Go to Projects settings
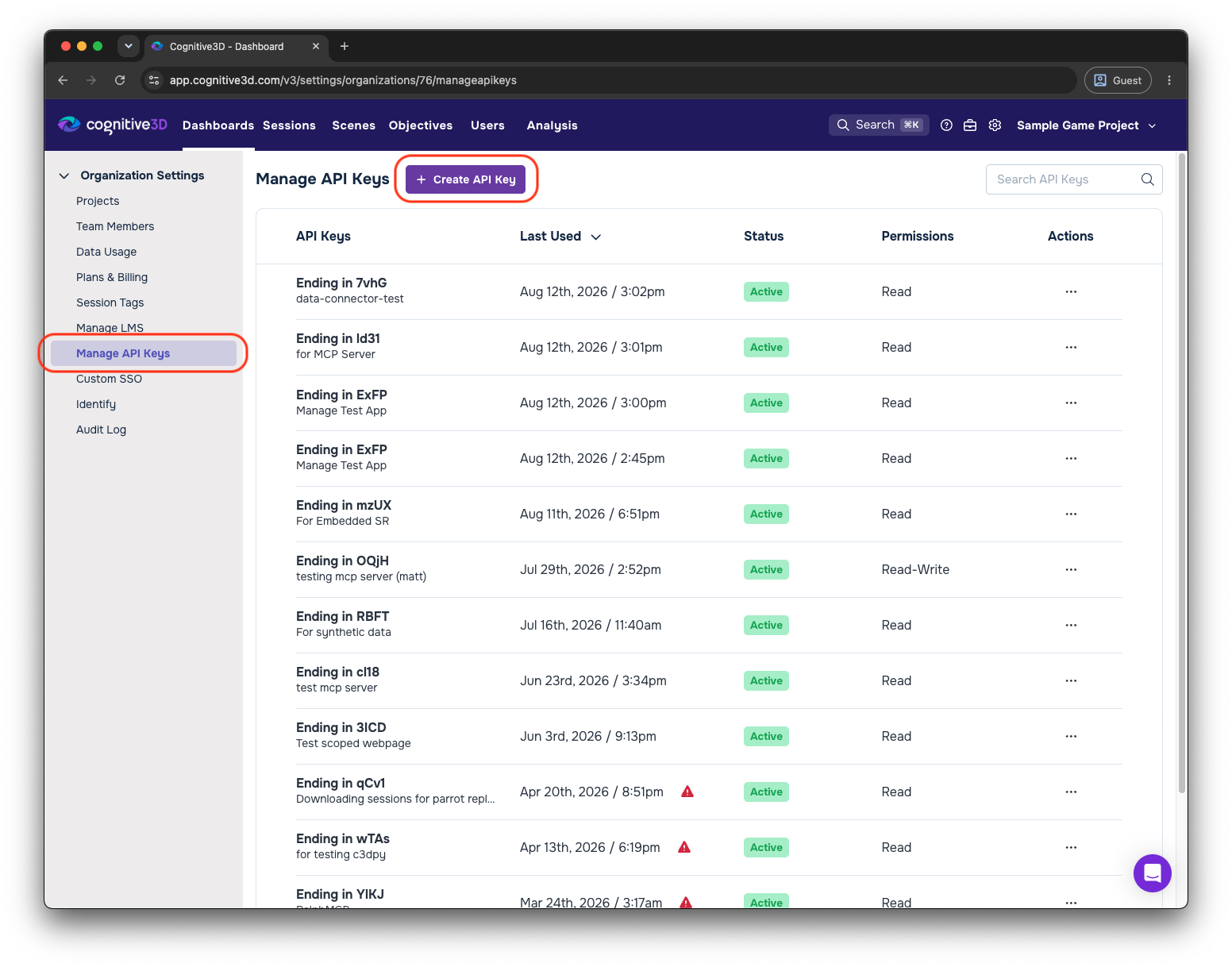Screen dimensions: 1232x967 (x=98, y=201)
